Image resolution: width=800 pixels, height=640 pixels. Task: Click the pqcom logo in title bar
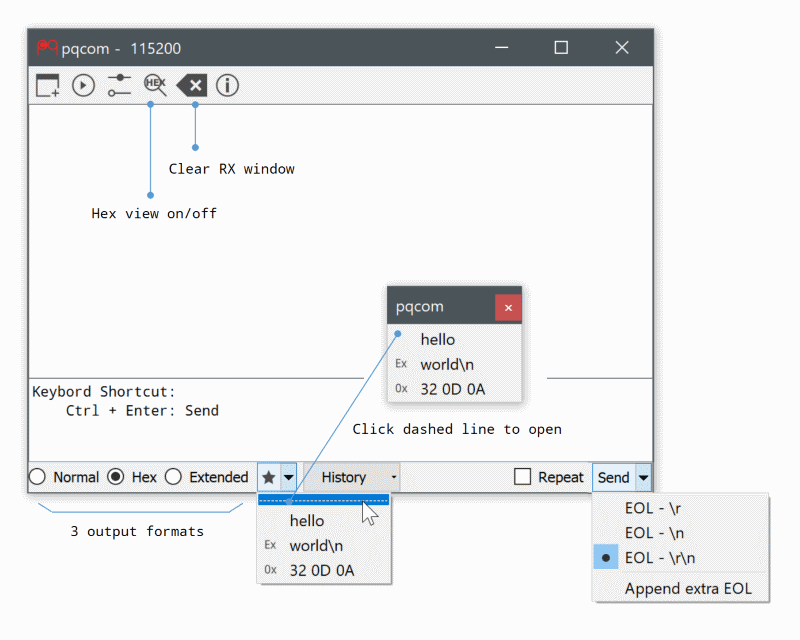(47, 47)
